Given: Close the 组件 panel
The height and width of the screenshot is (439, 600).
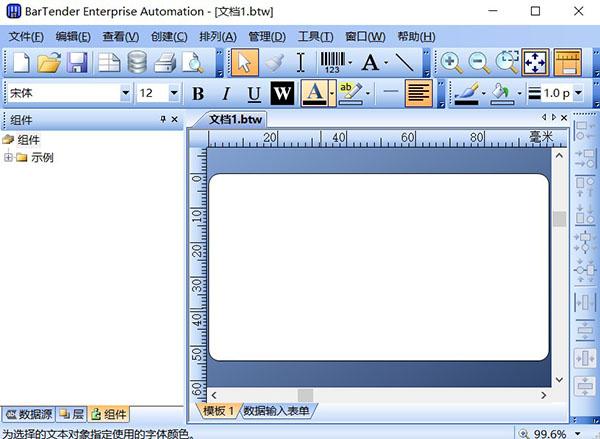Looking at the screenshot, I should point(174,119).
